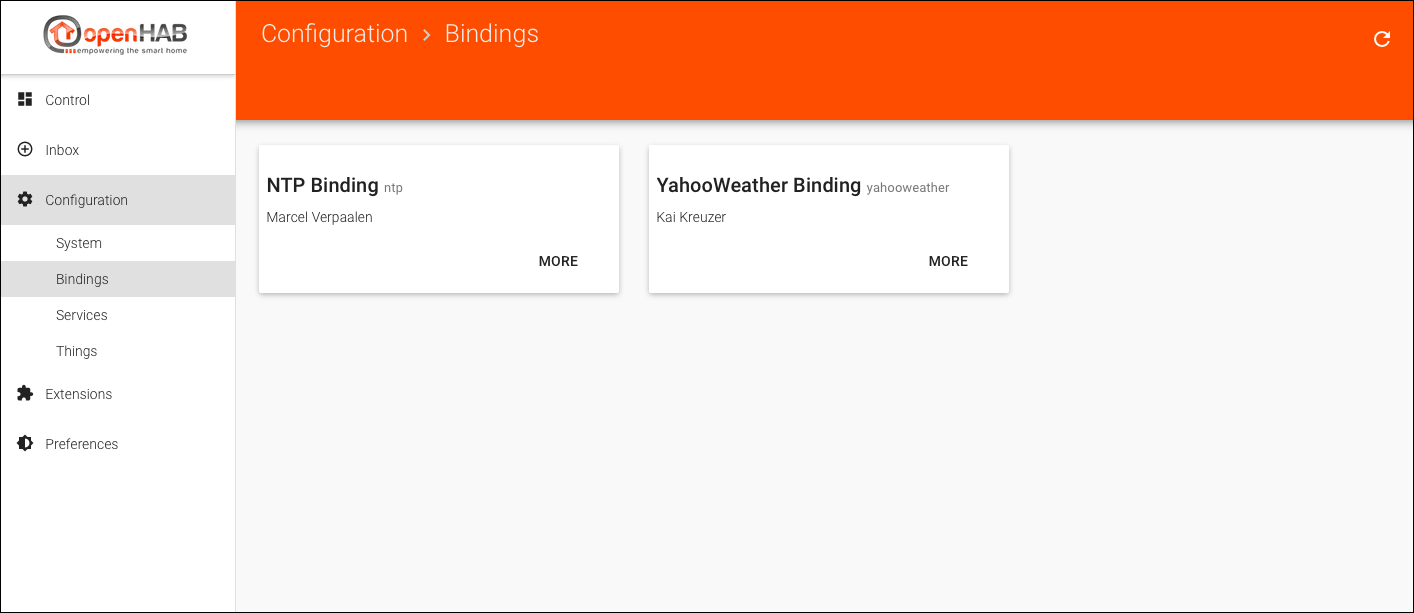This screenshot has width=1414, height=613.
Task: Select System under Configuration
Action: pos(79,243)
